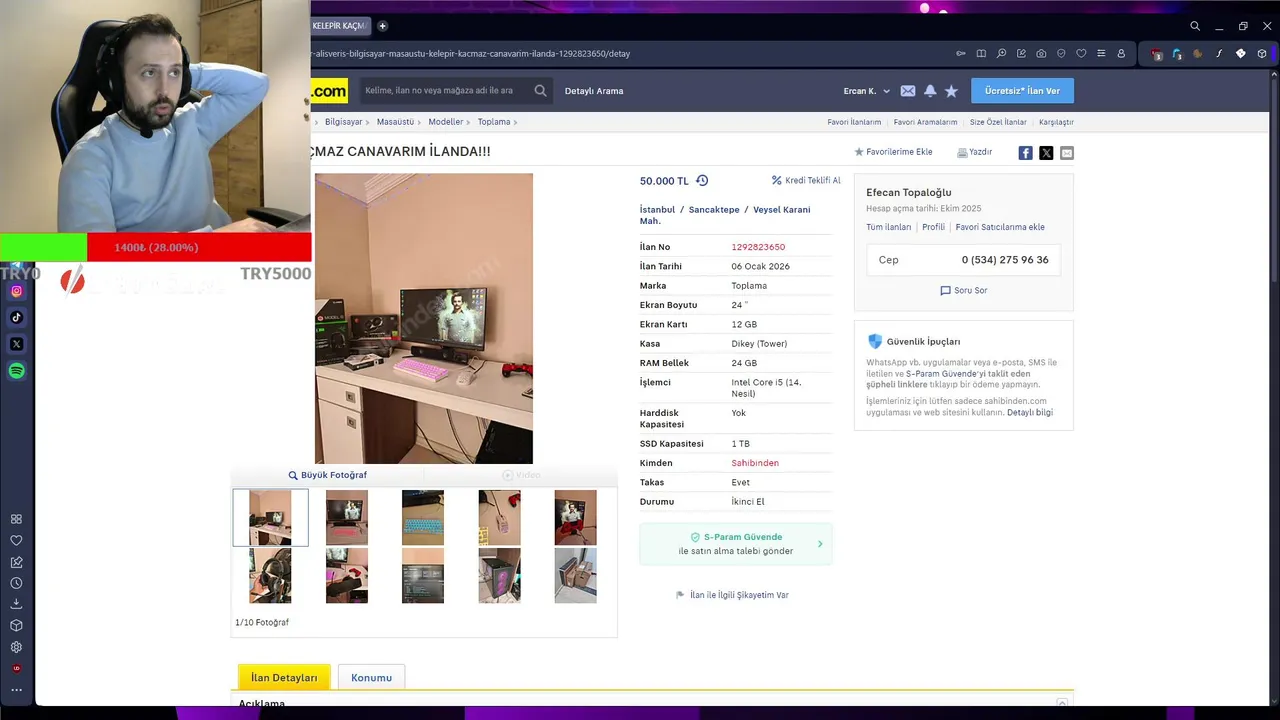This screenshot has height=720, width=1280.
Task: Open the easy setup sliders icon
Action: [1101, 53]
